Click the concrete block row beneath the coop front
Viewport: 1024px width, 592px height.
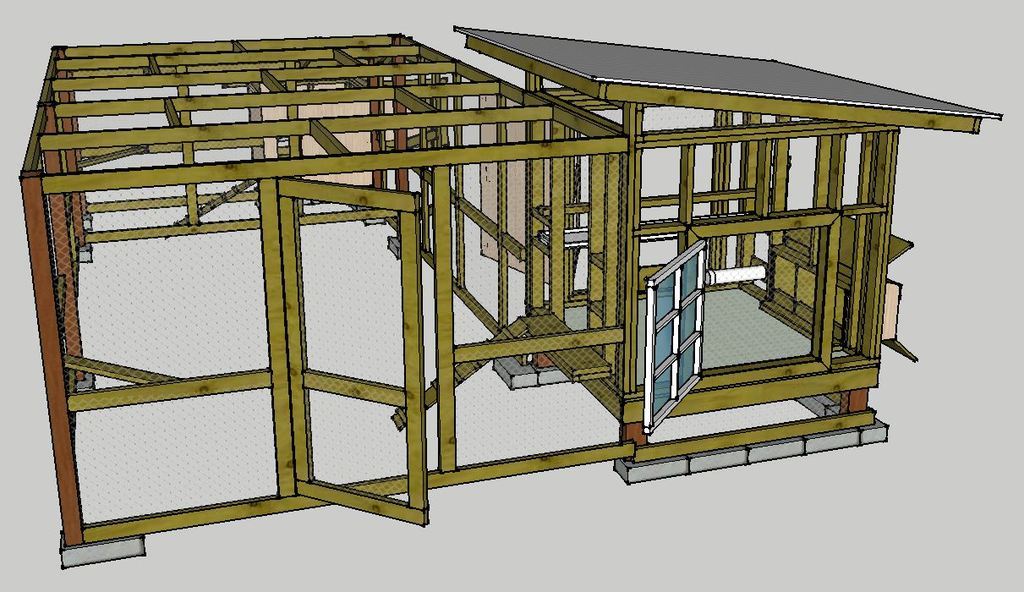(750, 453)
